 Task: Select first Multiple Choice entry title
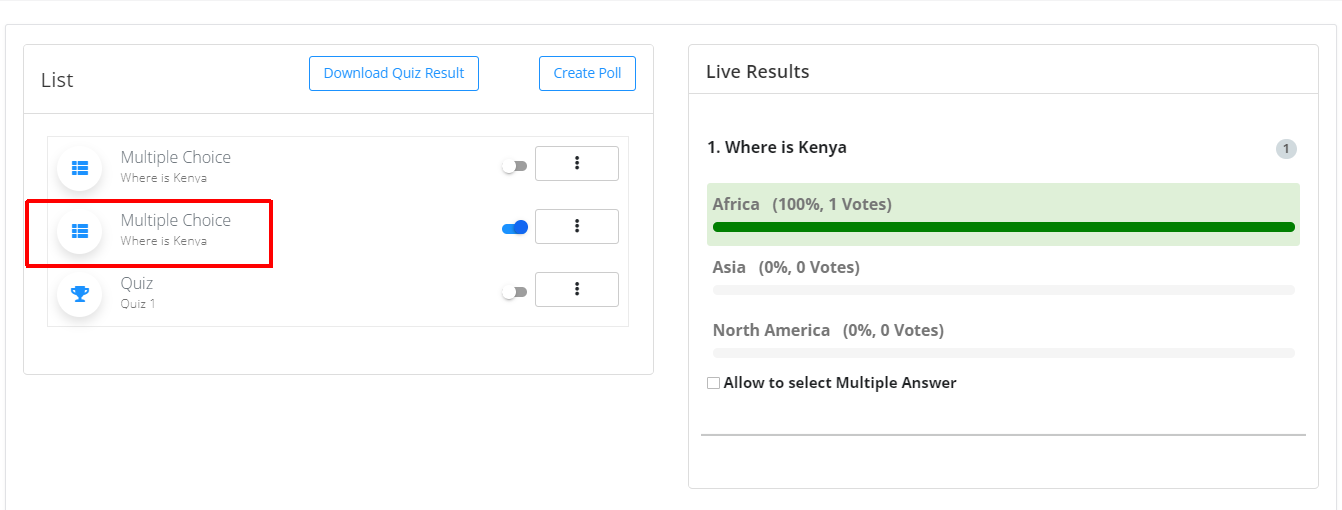coord(176,157)
